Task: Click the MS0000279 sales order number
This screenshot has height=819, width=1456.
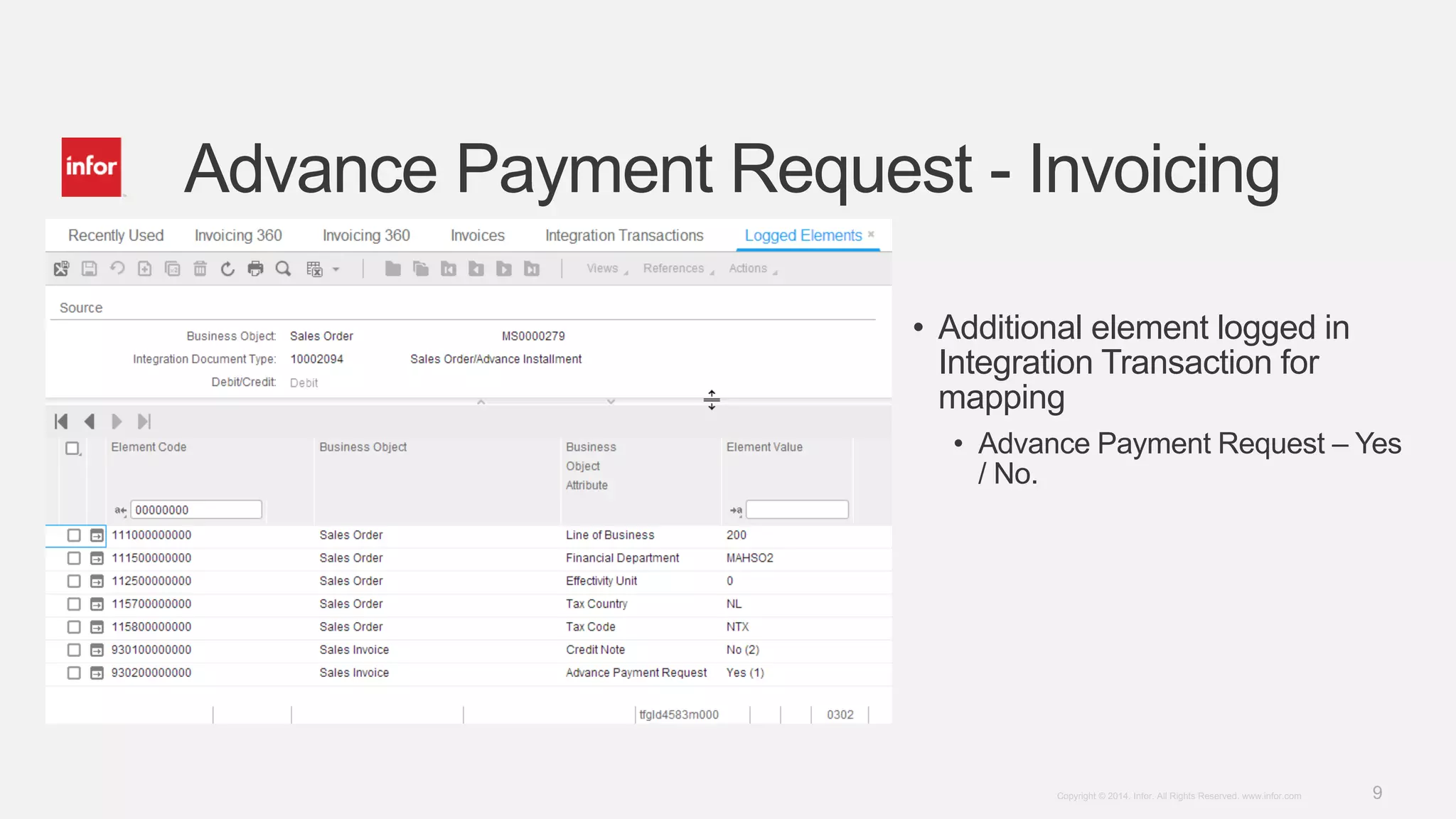Action: (x=533, y=336)
